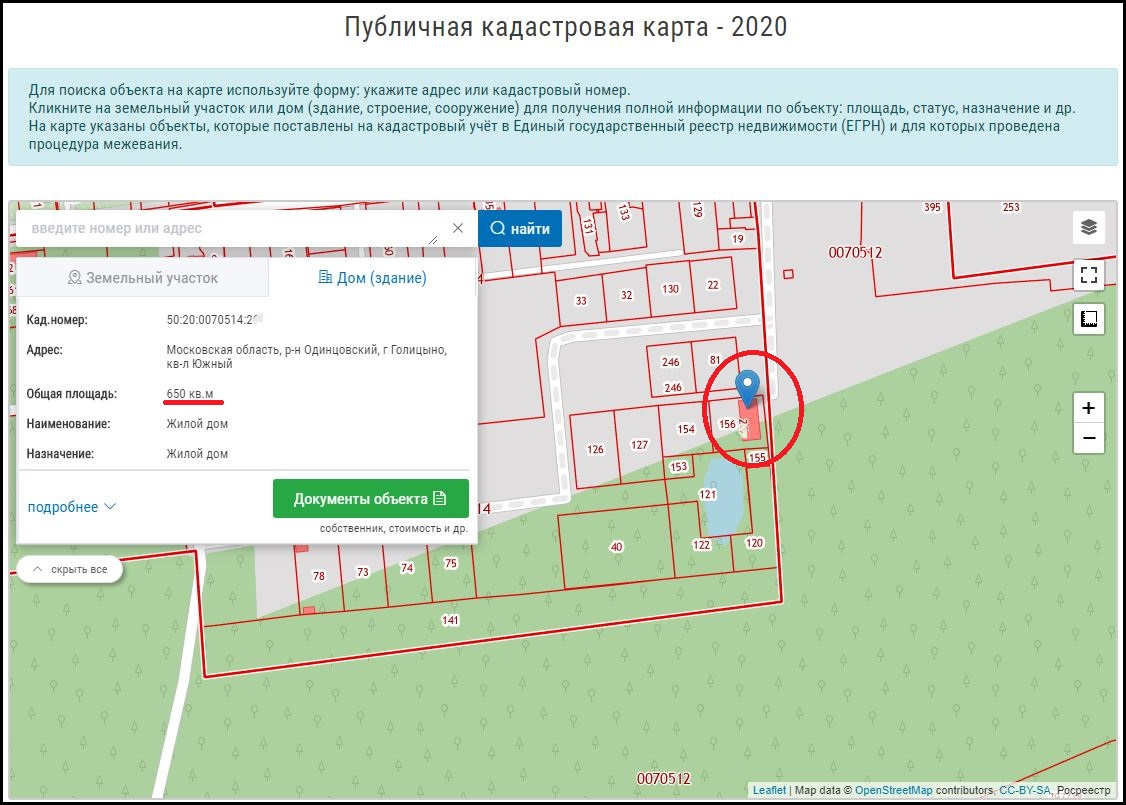Open the CC-BY-SA license link
This screenshot has width=1126, height=805.
click(1025, 790)
